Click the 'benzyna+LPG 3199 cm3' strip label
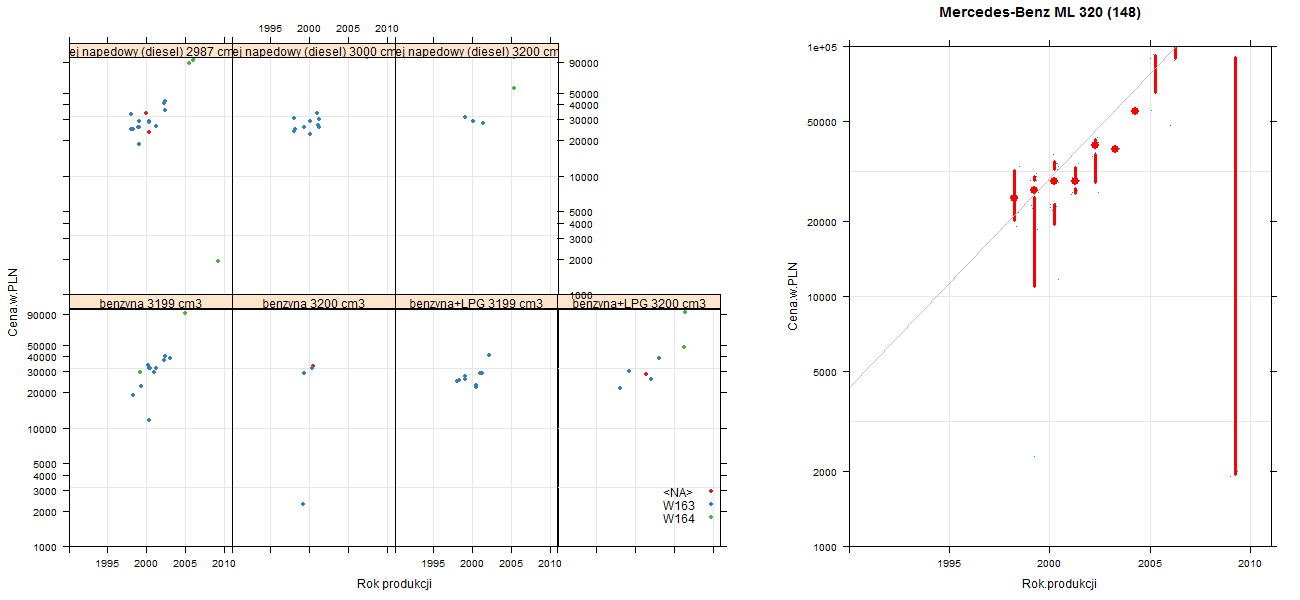 [x=476, y=303]
